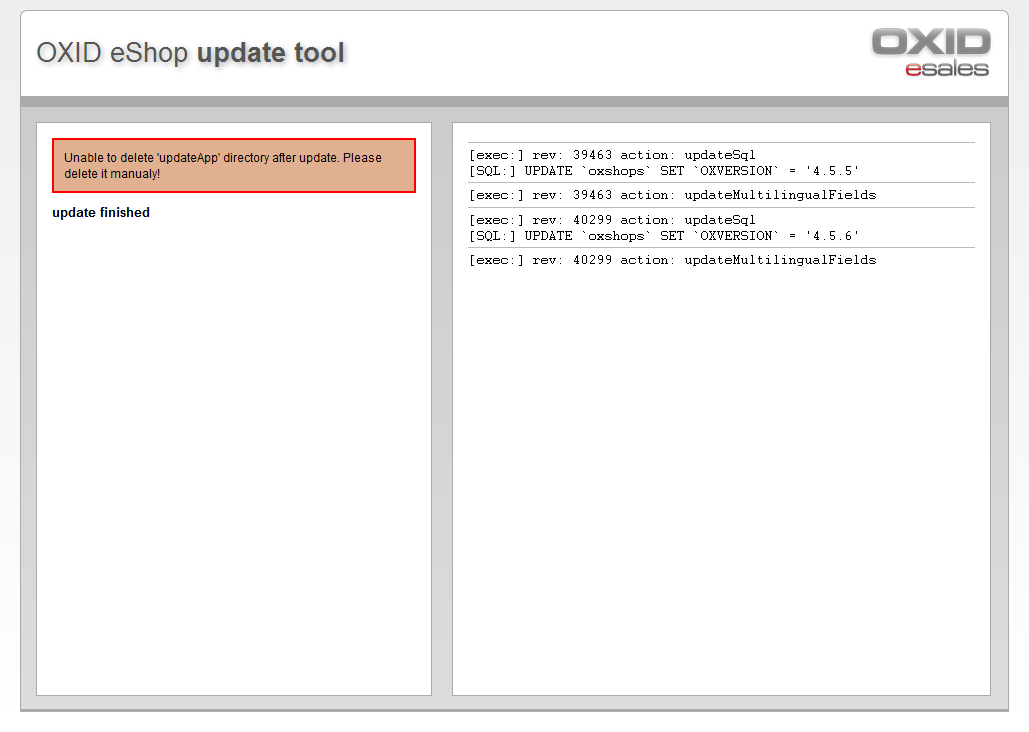1029x732 pixels.
Task: Select the SQL line setting OXVERSION to '4.5.5'
Action: click(x=663, y=171)
